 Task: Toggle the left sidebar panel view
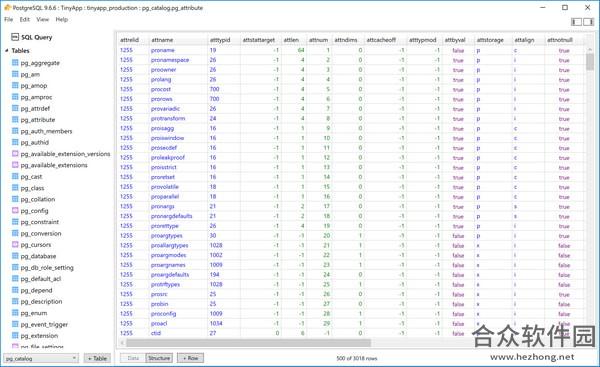point(577,22)
